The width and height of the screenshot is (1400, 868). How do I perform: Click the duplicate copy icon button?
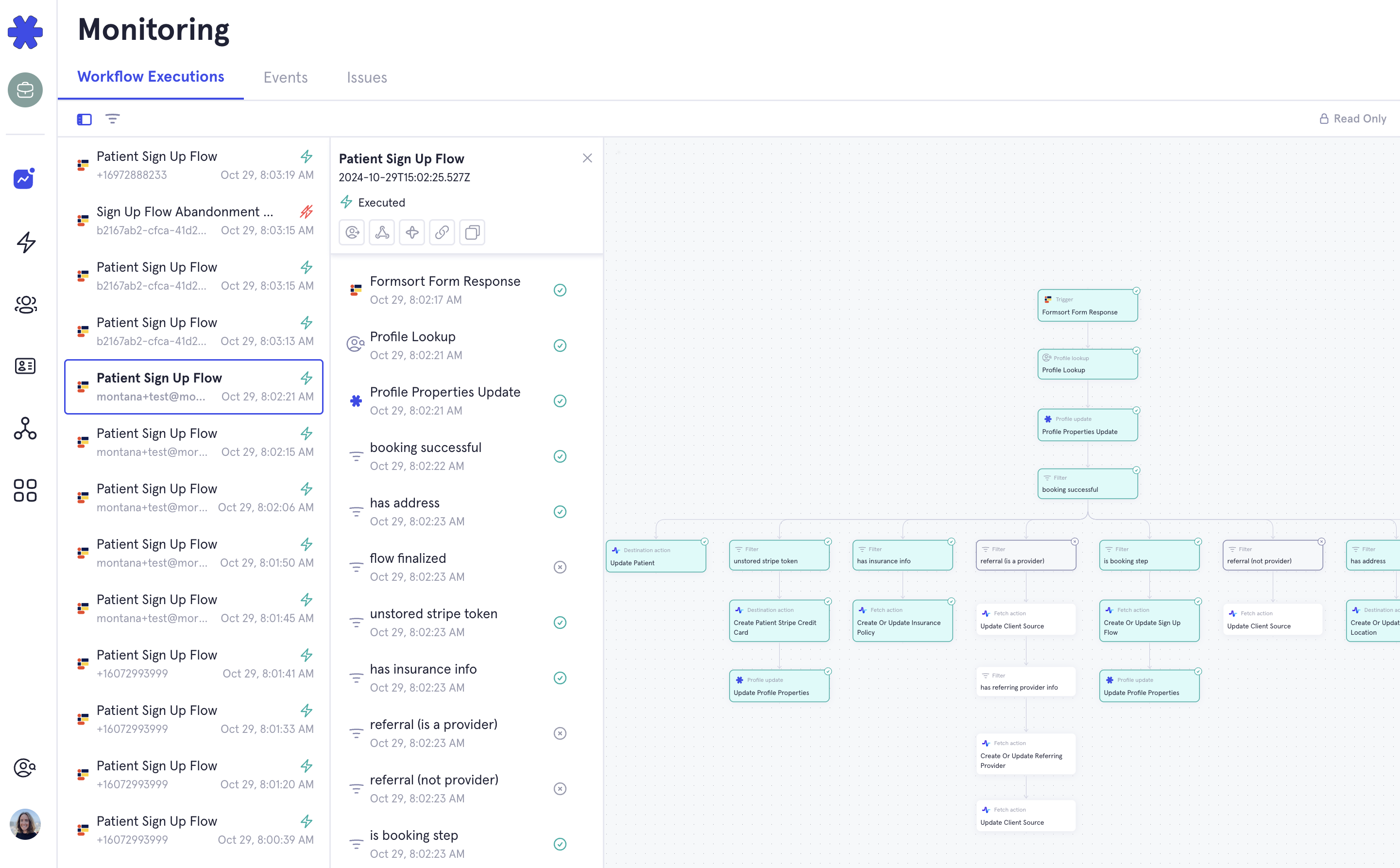(x=472, y=232)
